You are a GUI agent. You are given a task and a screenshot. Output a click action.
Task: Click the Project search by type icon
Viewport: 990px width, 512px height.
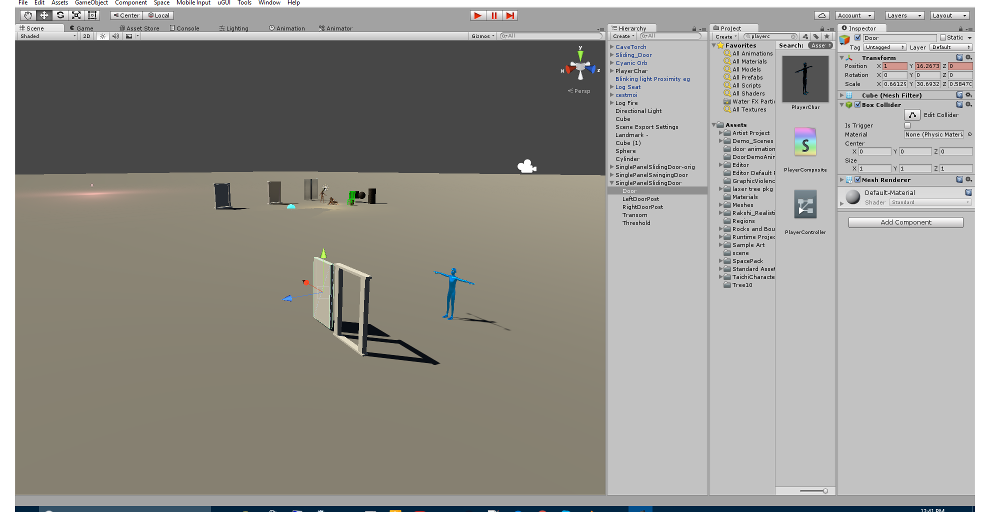805,37
